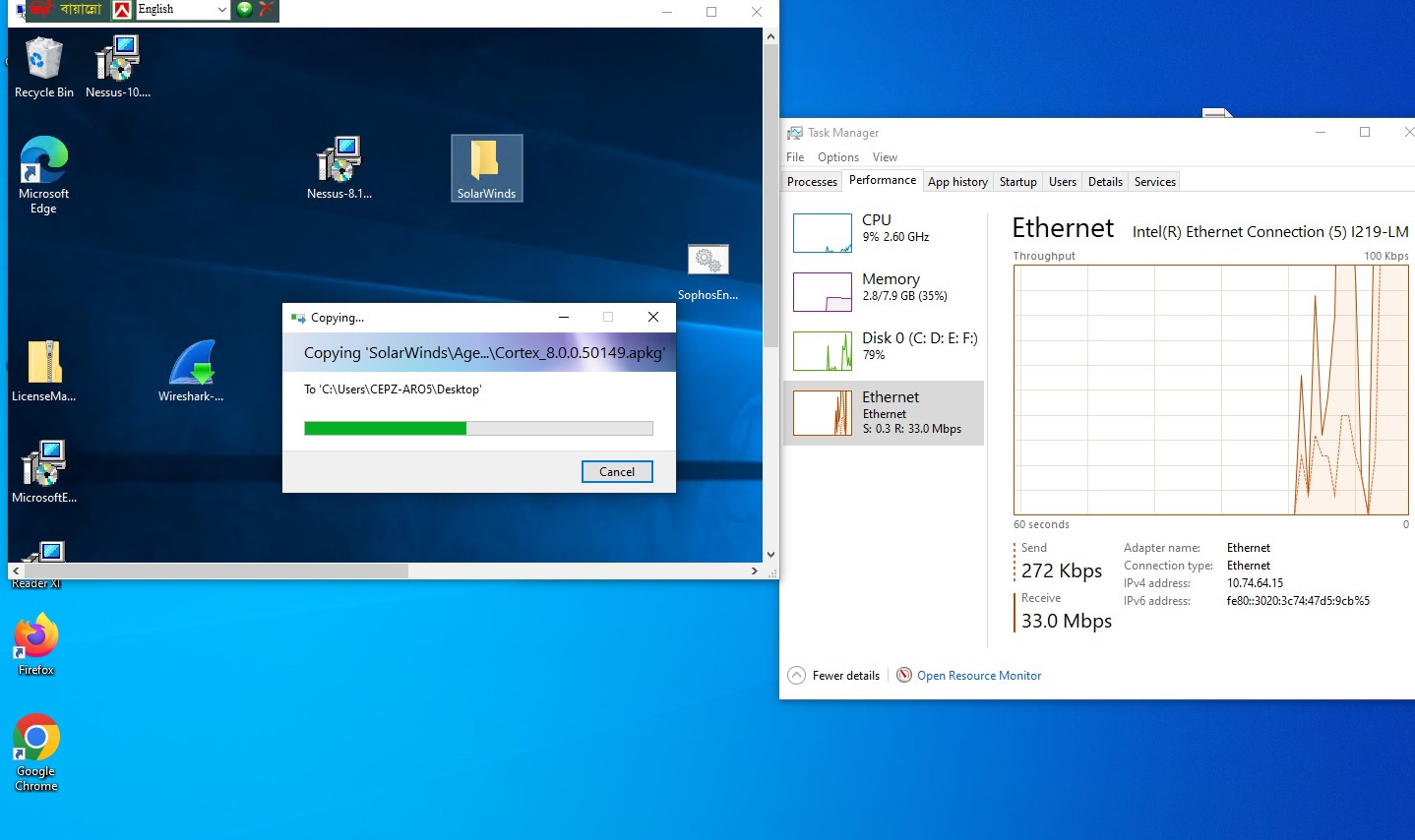Screen dimensions: 1415x840
Task: Select the CPU performance graph thumbnail
Action: (x=823, y=233)
